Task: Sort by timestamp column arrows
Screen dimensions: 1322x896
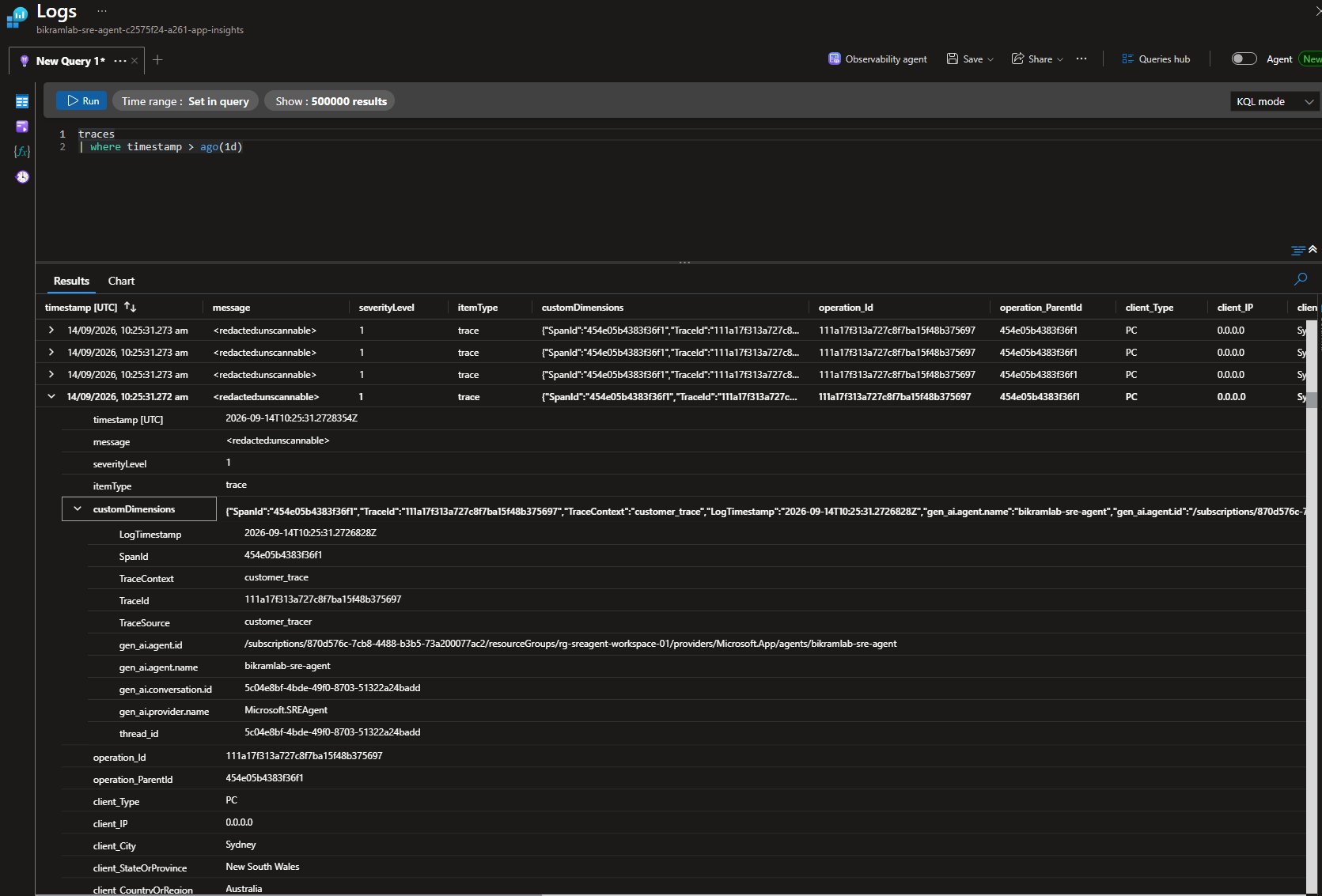Action: coord(131,307)
